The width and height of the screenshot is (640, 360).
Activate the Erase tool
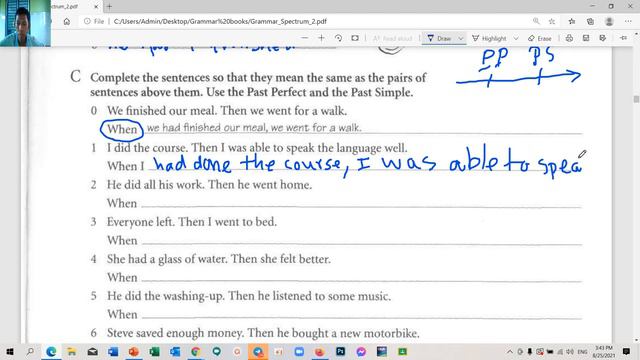click(540, 38)
